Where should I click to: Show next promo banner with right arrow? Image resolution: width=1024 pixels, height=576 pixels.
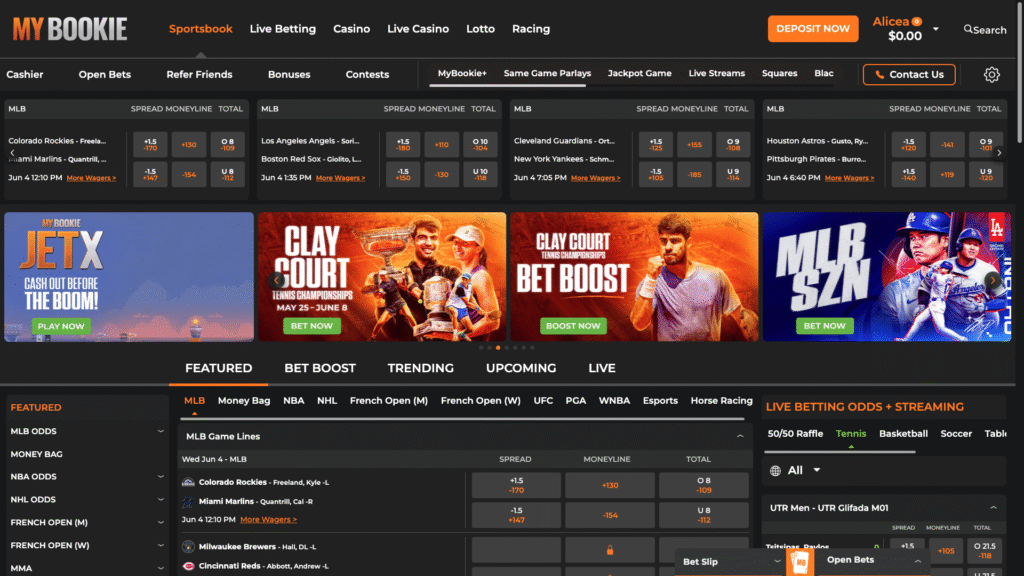click(x=993, y=280)
